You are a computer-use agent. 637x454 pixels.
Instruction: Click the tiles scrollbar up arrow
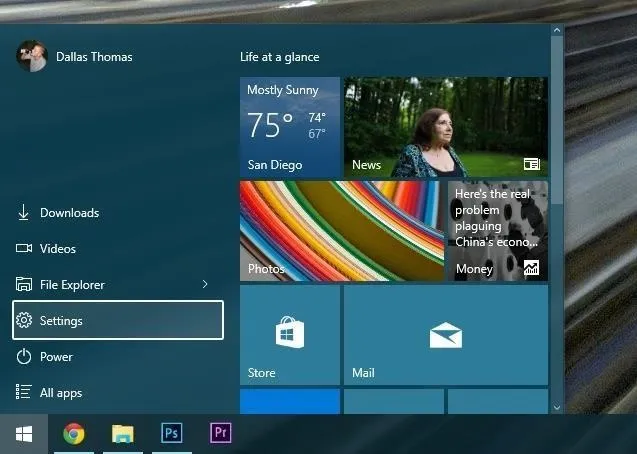pos(557,30)
